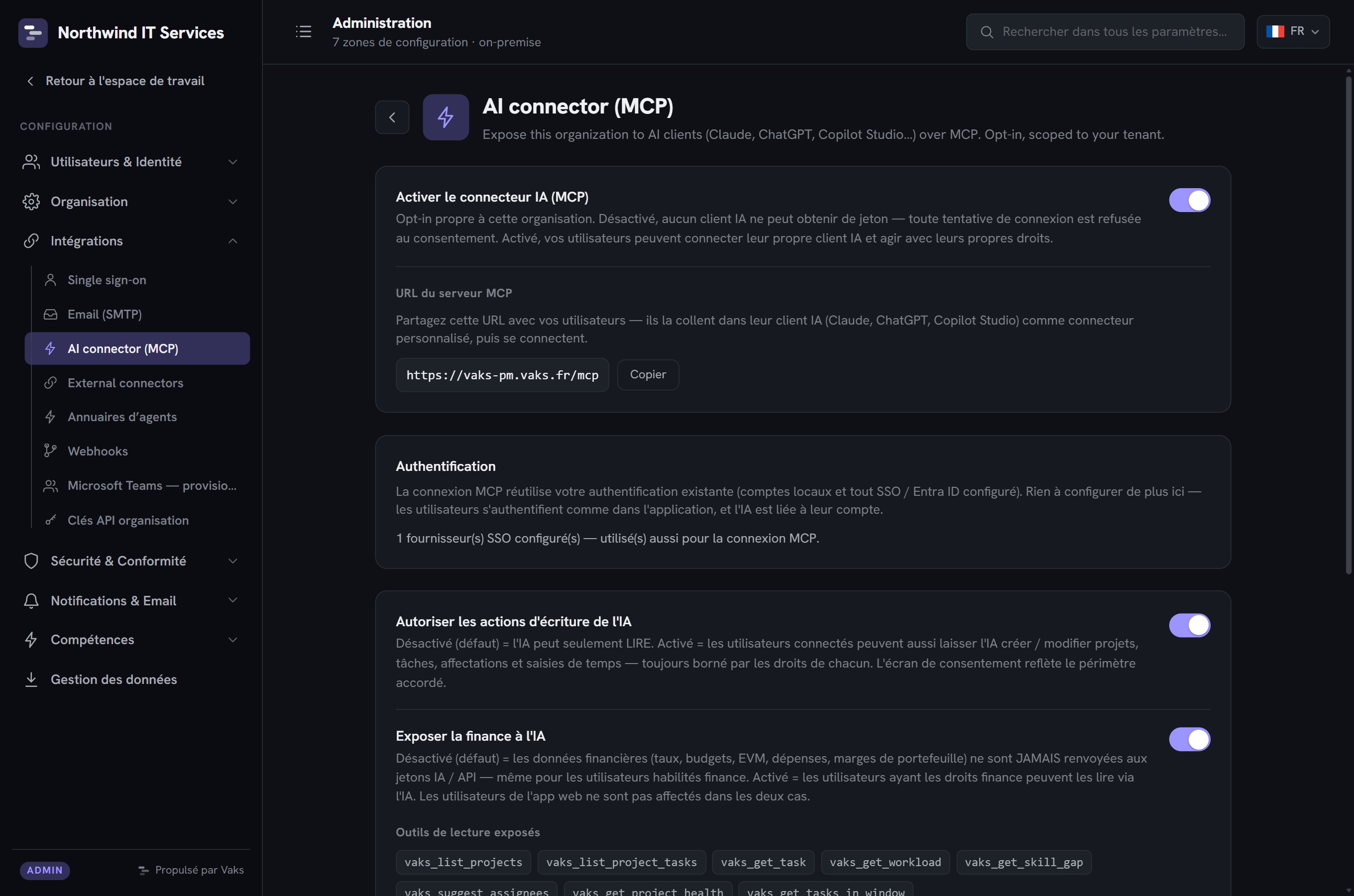1354x896 pixels.
Task: Click the Intégrations link icon
Action: [31, 241]
